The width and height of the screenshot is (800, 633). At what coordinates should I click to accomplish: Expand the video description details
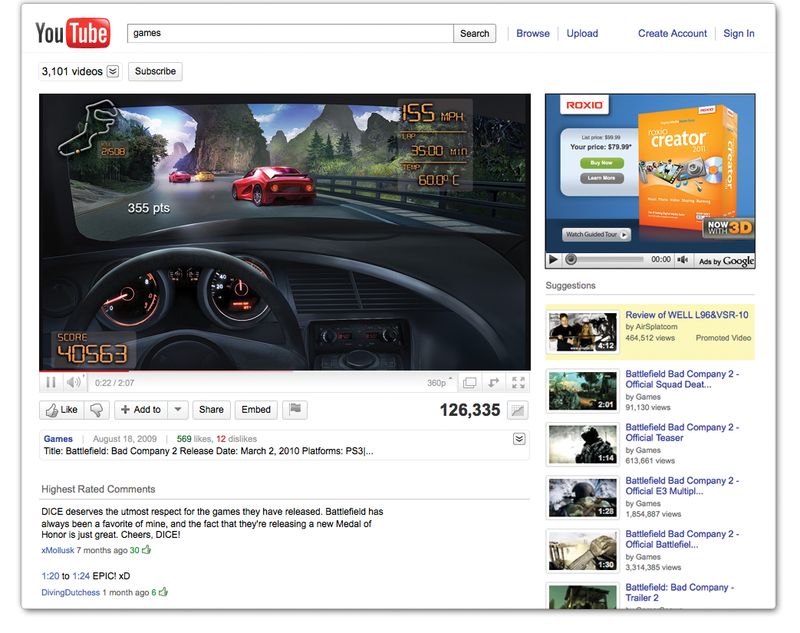[x=519, y=439]
